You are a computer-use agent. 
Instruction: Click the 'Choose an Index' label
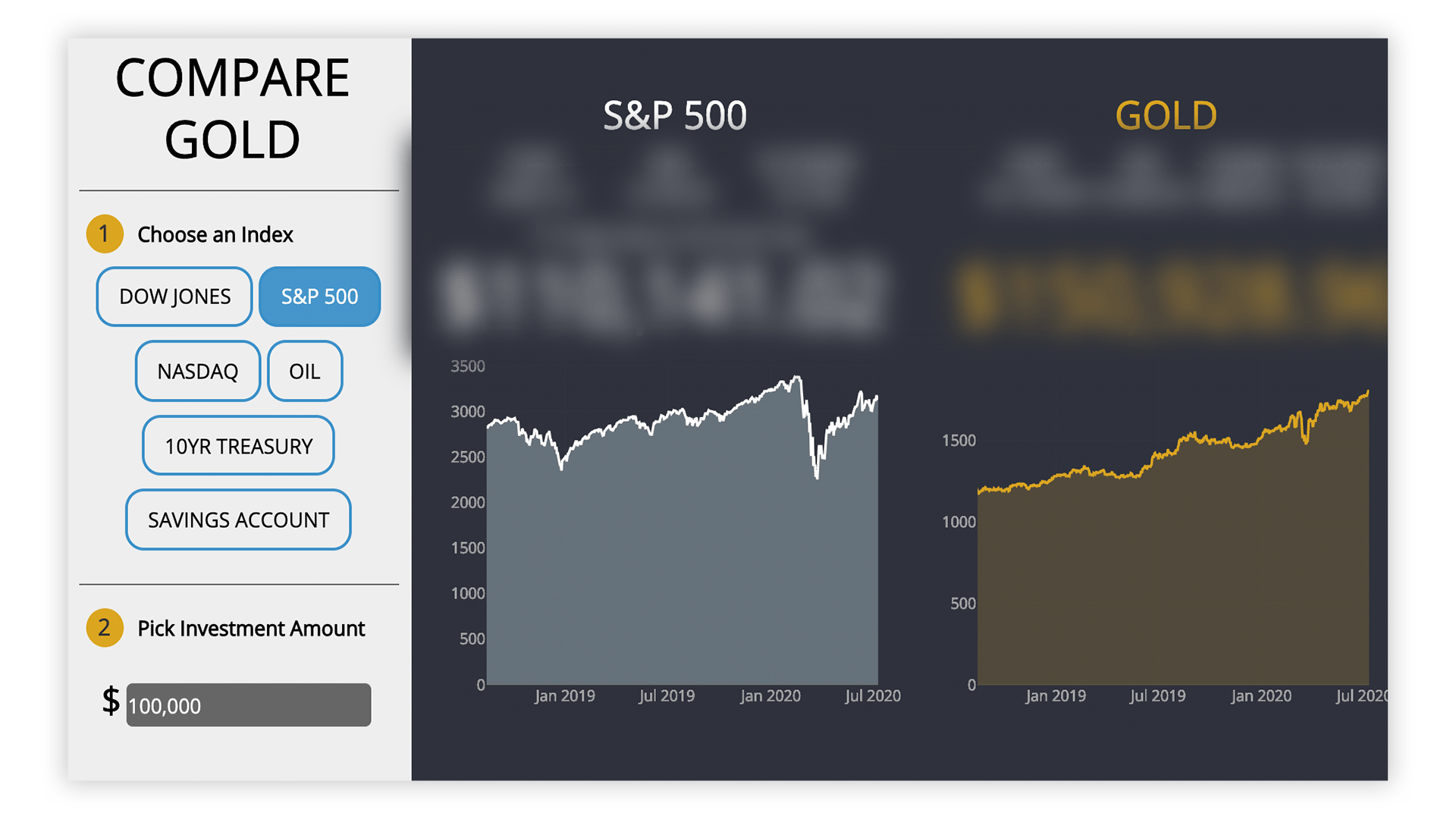215,235
